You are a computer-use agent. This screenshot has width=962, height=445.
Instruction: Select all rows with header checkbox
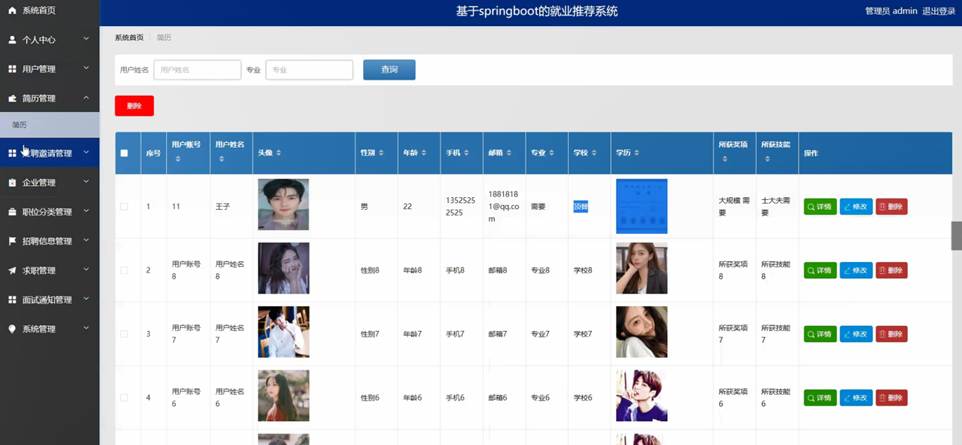click(125, 153)
